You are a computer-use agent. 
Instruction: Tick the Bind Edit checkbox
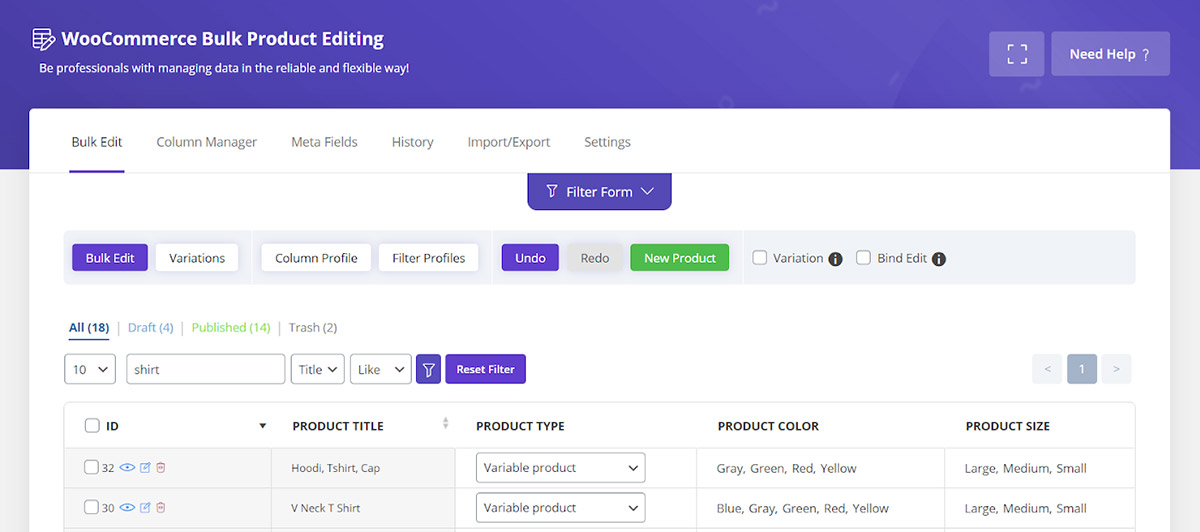pyautogui.click(x=864, y=257)
